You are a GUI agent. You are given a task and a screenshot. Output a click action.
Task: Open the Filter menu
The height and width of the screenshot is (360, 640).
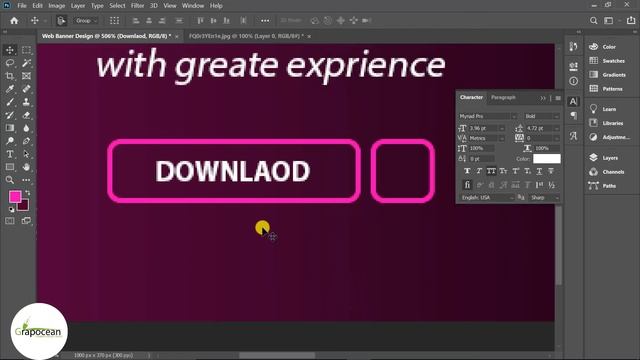pyautogui.click(x=138, y=6)
